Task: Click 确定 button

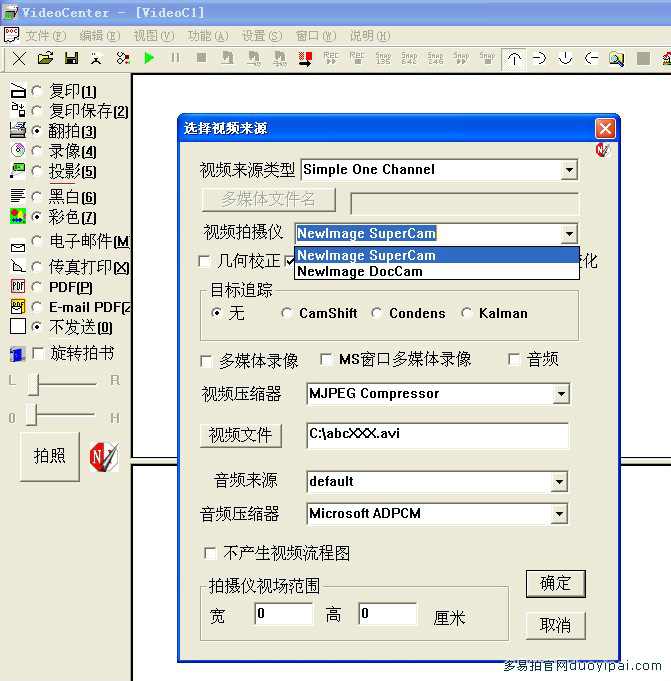Action: pos(555,584)
